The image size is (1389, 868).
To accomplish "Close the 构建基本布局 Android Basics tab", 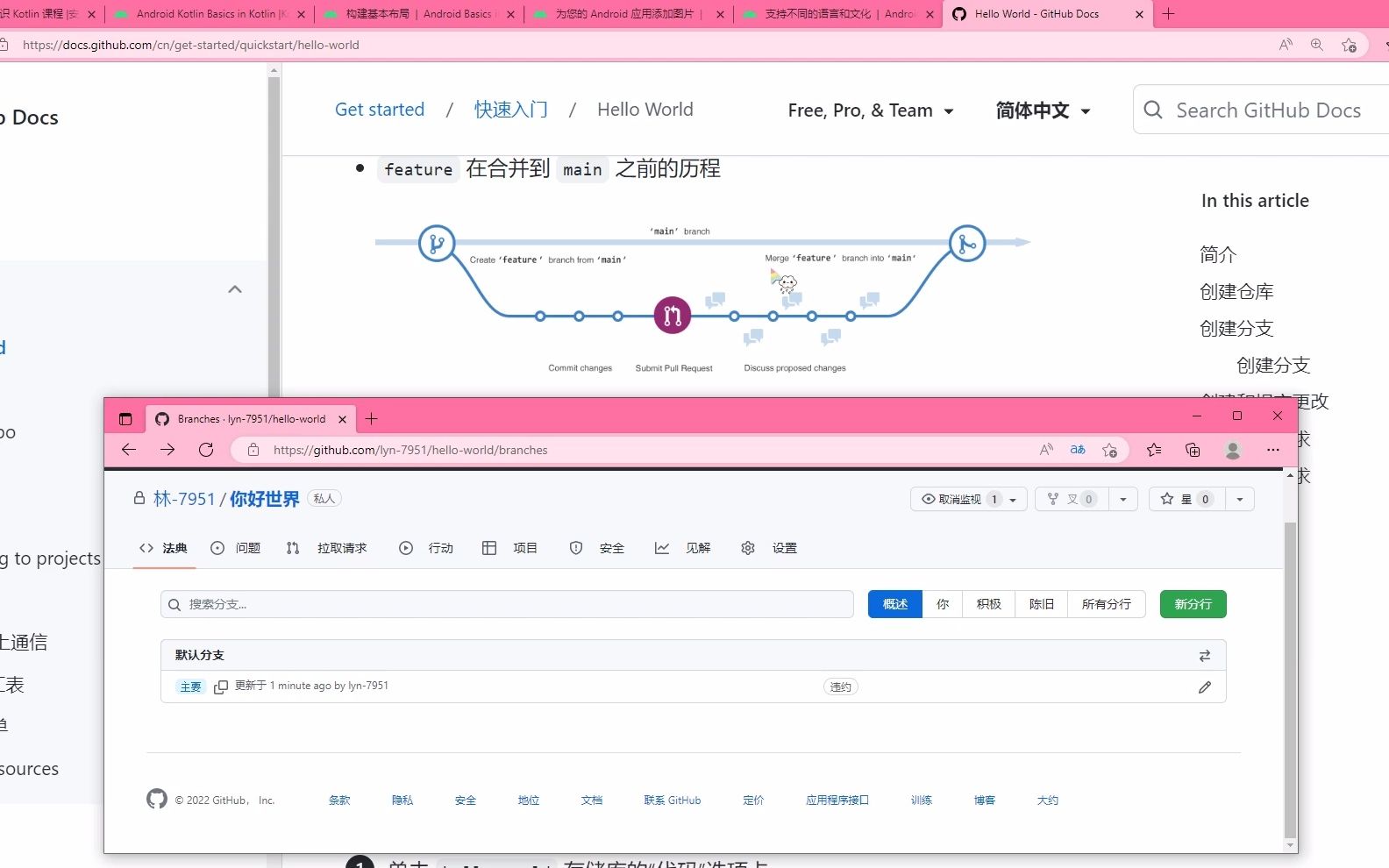I will 511,14.
